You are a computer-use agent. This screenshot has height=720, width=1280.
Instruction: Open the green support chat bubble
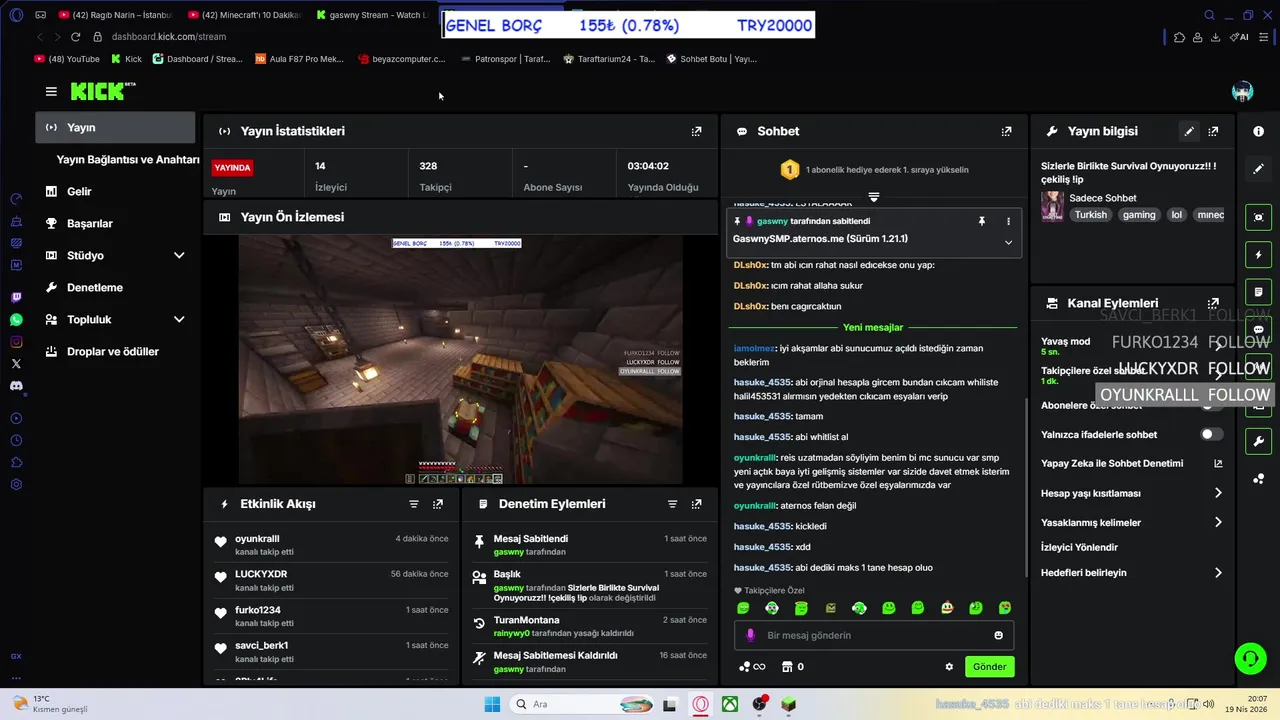pos(1250,658)
